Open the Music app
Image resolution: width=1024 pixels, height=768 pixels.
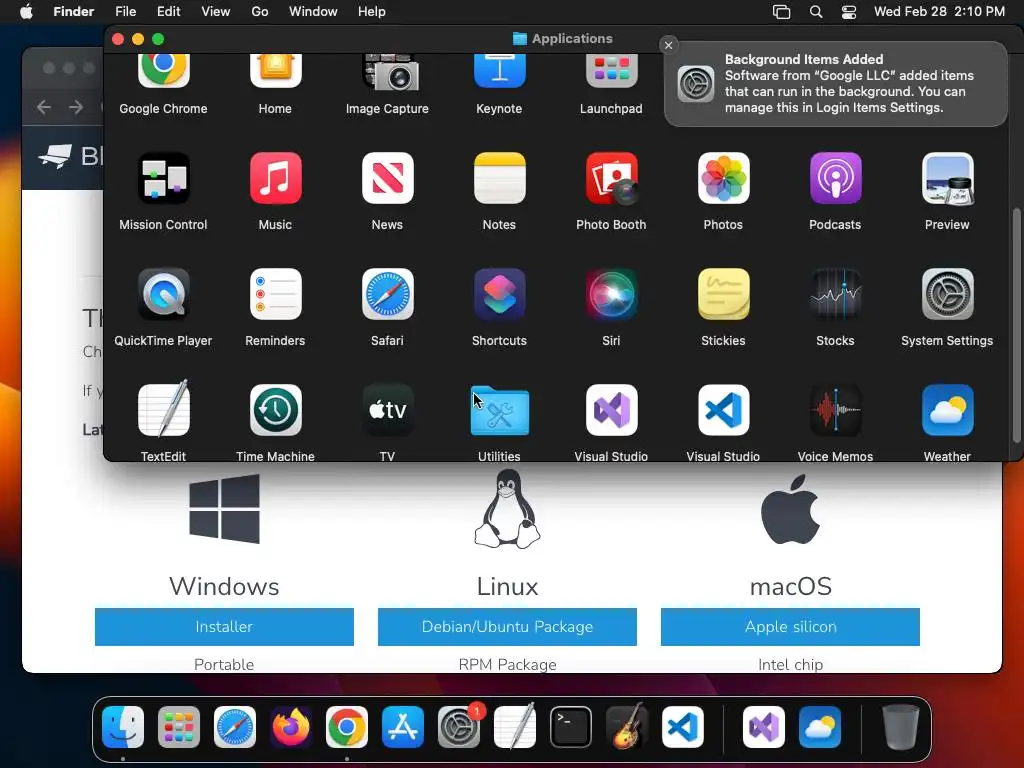tap(275, 178)
